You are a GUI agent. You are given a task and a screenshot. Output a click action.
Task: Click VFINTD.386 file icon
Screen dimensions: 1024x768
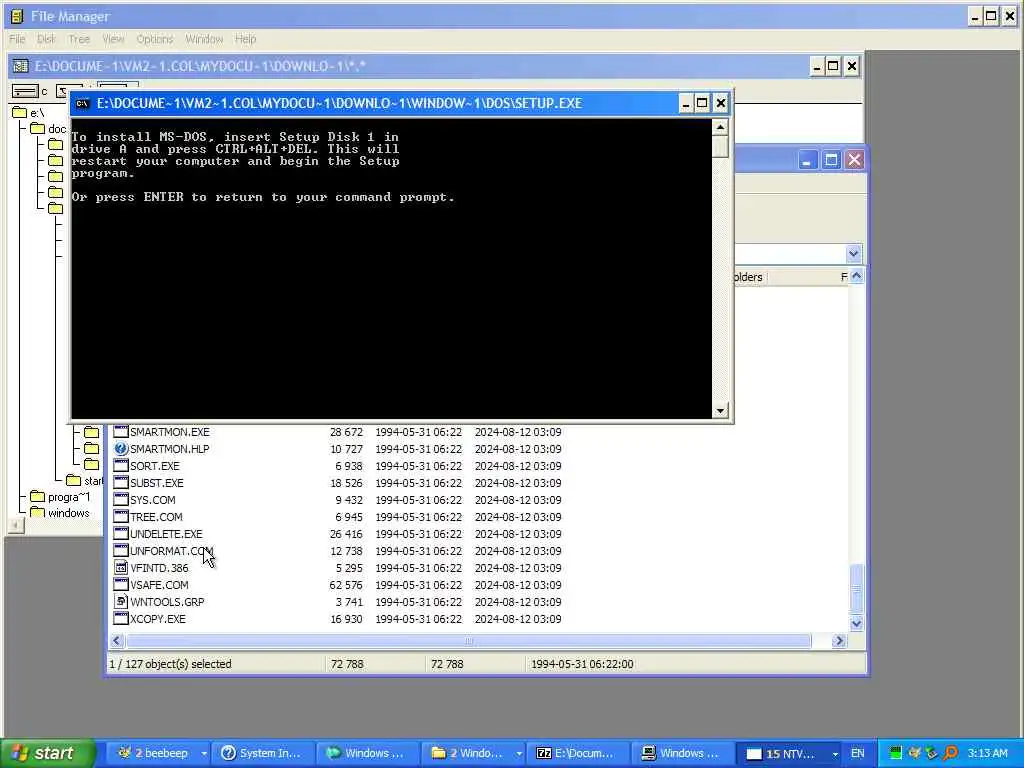click(x=121, y=568)
